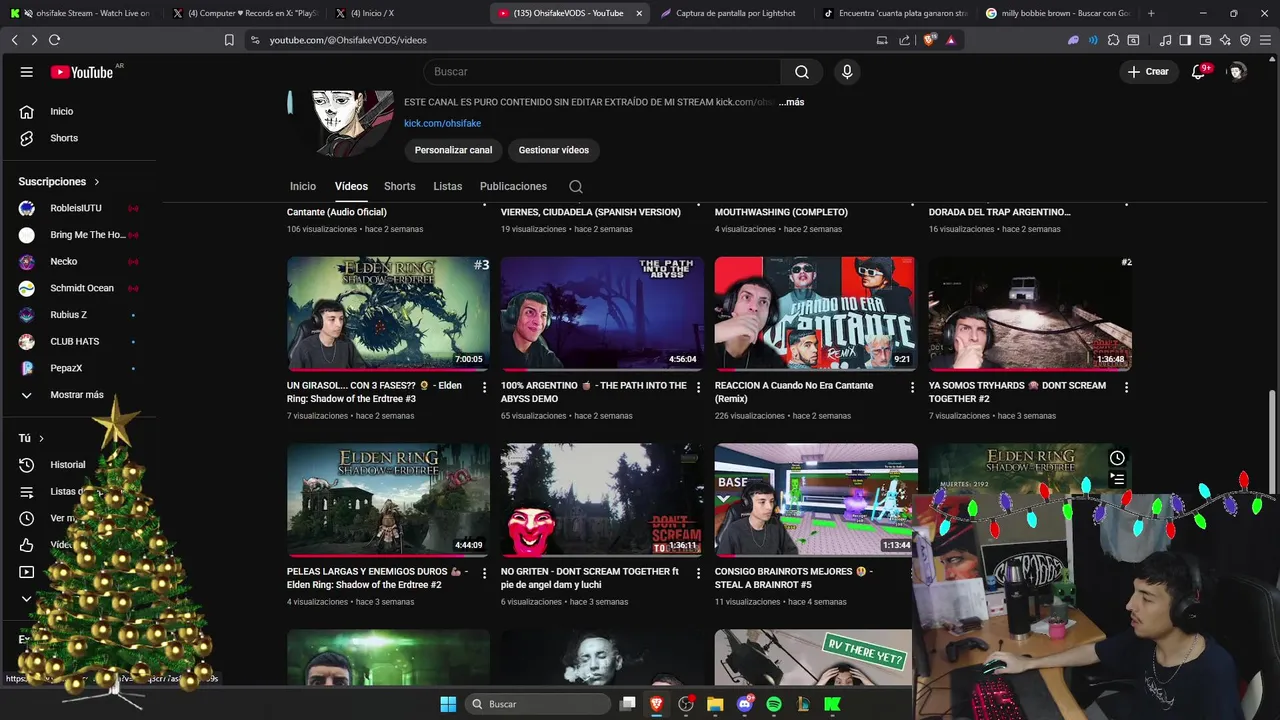This screenshot has height=720, width=1280.
Task: Switch to ohsifake Stream browser tab
Action: click(82, 13)
